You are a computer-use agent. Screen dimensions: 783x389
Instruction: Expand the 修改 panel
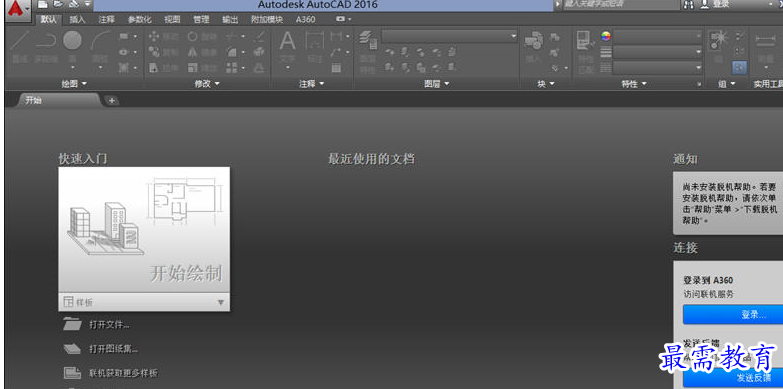(x=207, y=84)
